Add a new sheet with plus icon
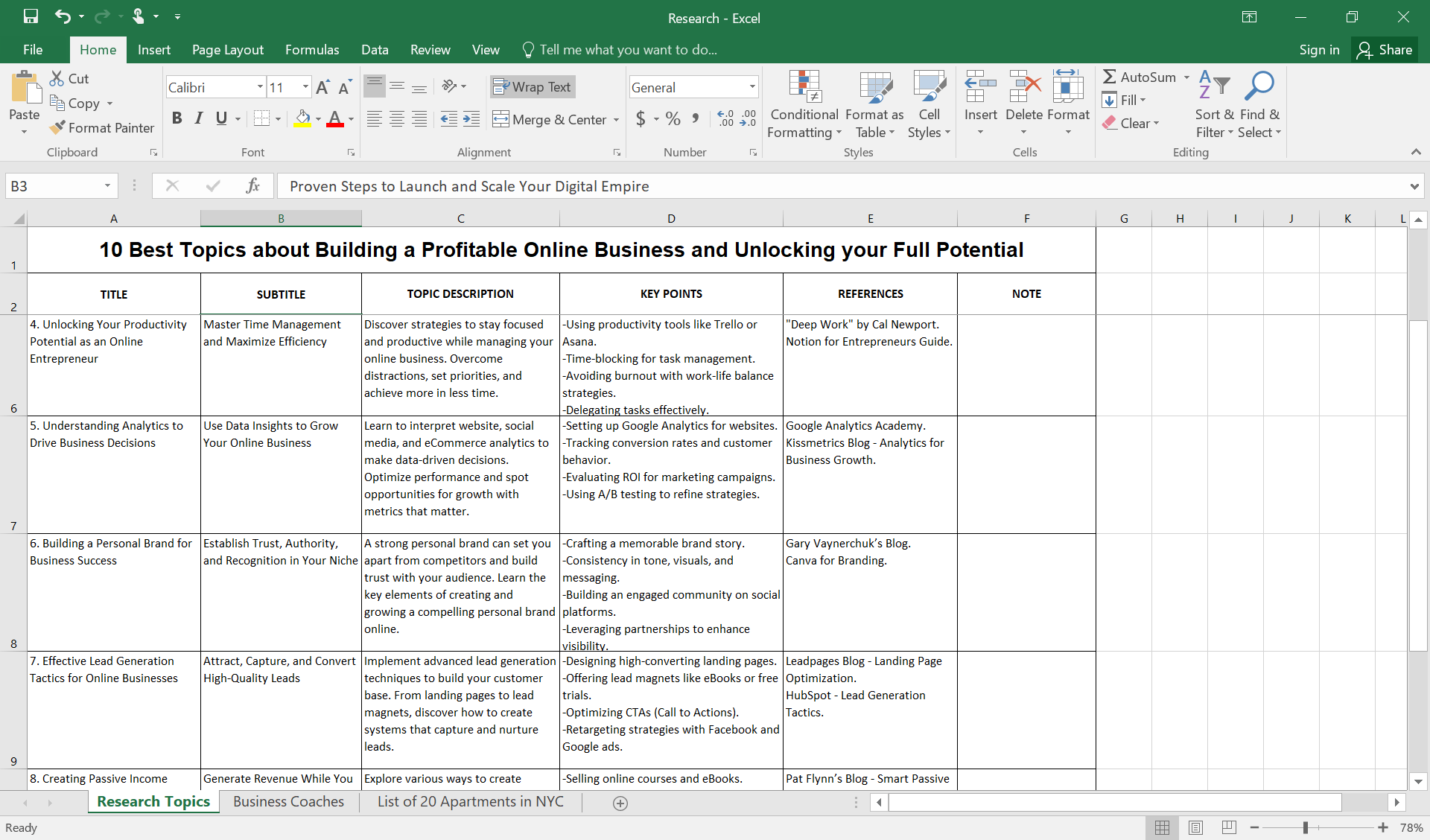The width and height of the screenshot is (1430, 840). pyautogui.click(x=620, y=803)
